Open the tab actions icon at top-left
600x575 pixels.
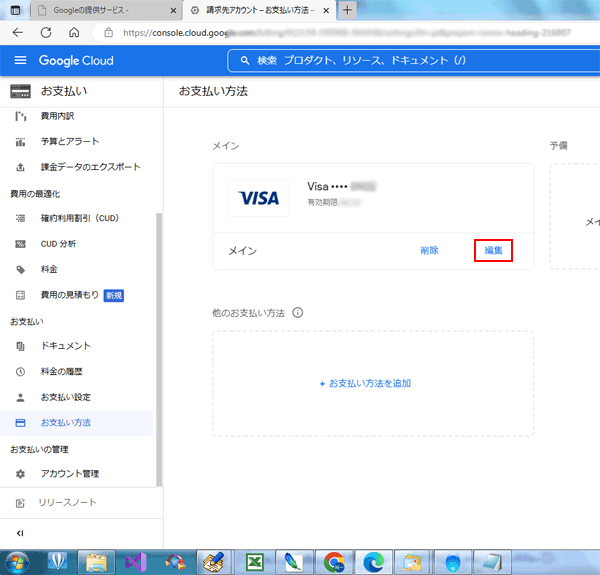15,10
